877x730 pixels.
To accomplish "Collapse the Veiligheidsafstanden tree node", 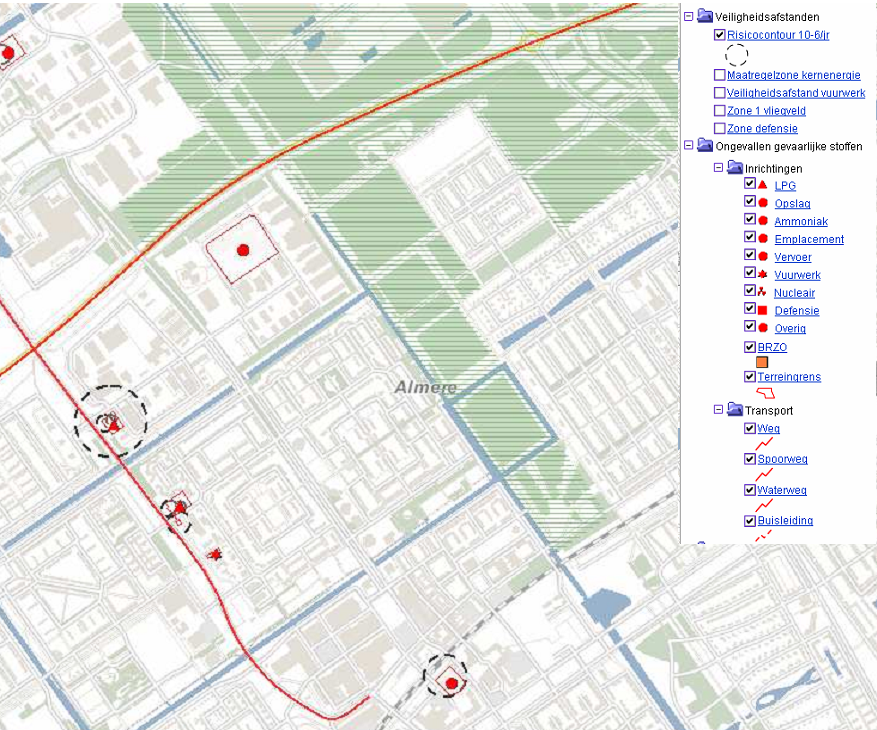I will 689,16.
